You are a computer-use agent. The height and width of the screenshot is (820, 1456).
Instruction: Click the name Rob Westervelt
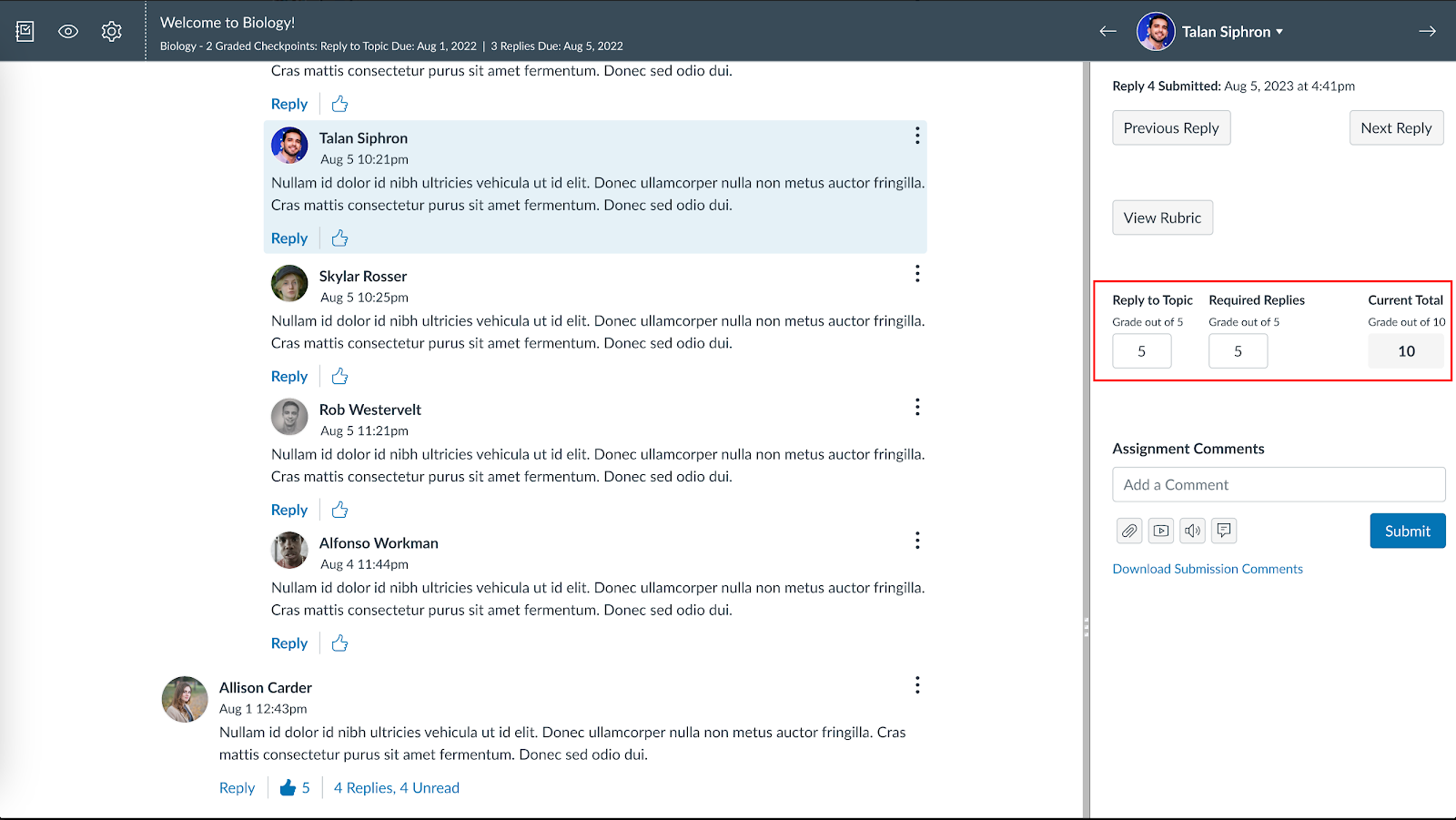[x=369, y=410]
